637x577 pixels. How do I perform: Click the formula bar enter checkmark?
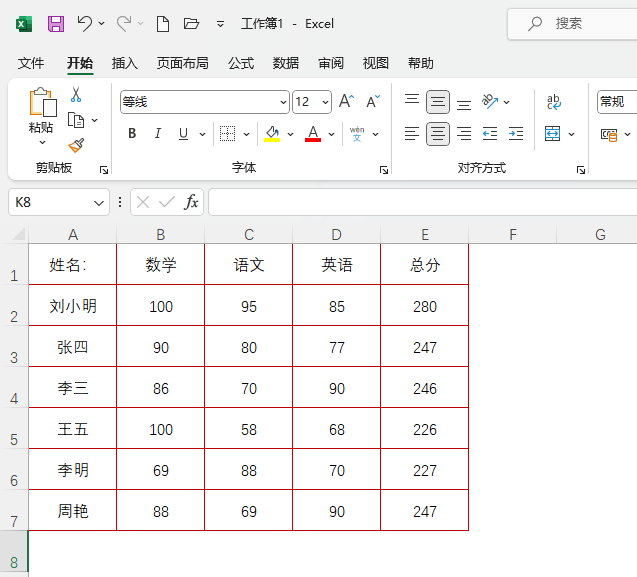point(167,202)
